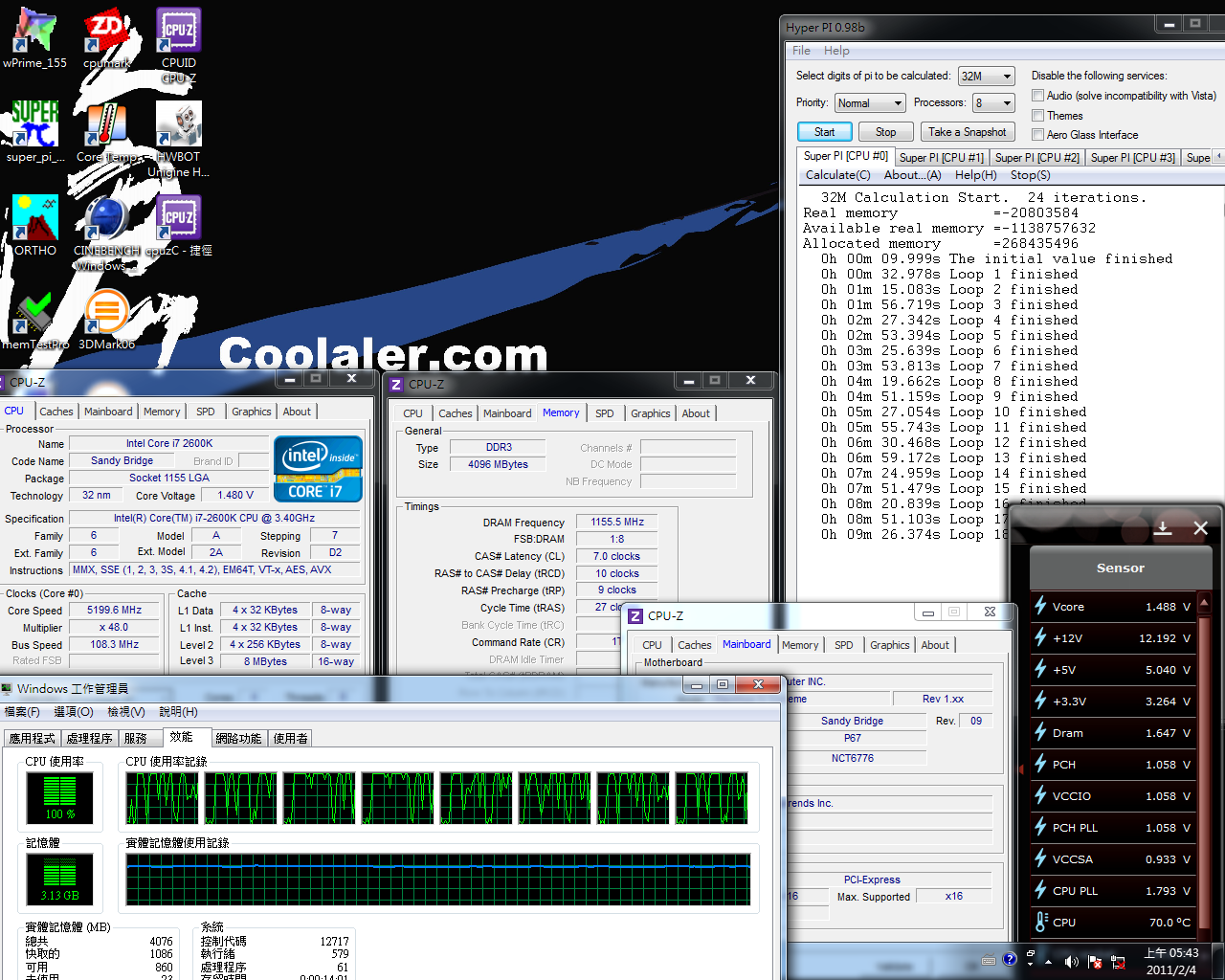The width and height of the screenshot is (1225, 980).
Task: Click the blue help question mark tray icon
Action: (1010, 959)
